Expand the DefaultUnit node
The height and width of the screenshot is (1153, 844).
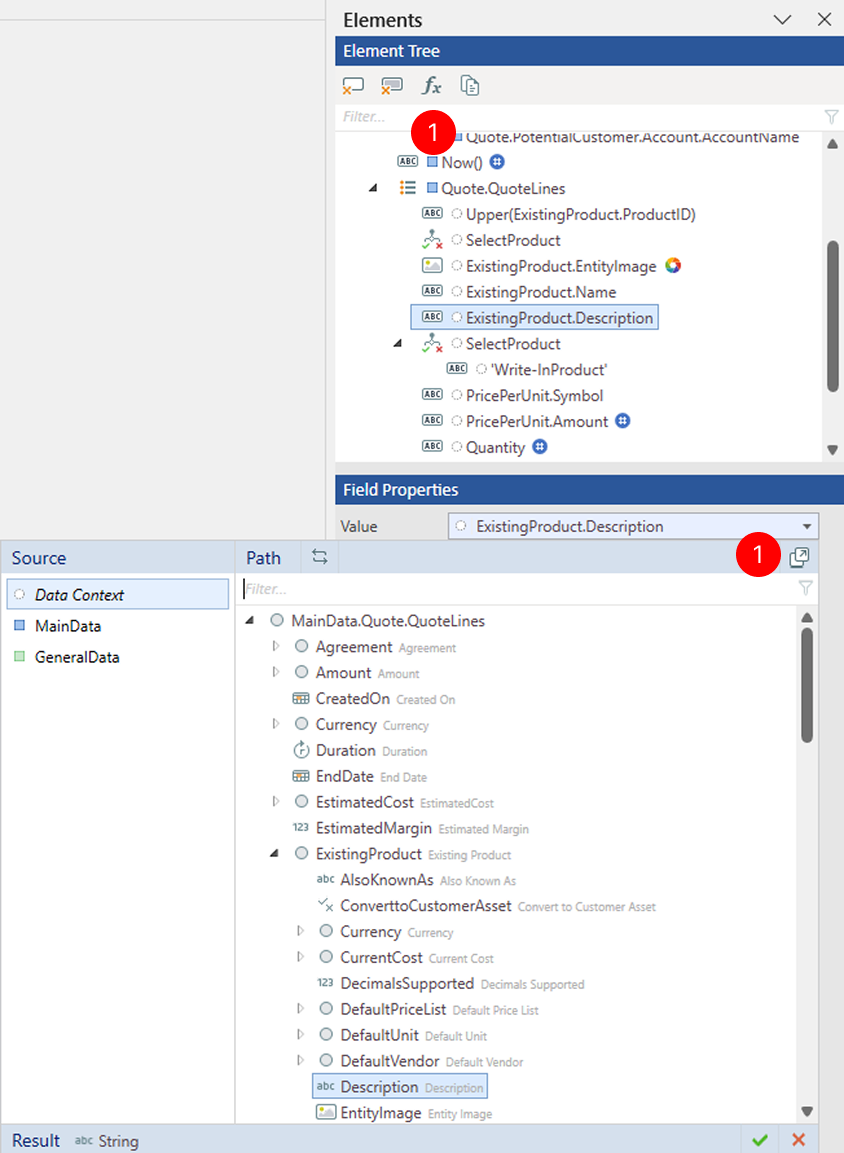[300, 1035]
